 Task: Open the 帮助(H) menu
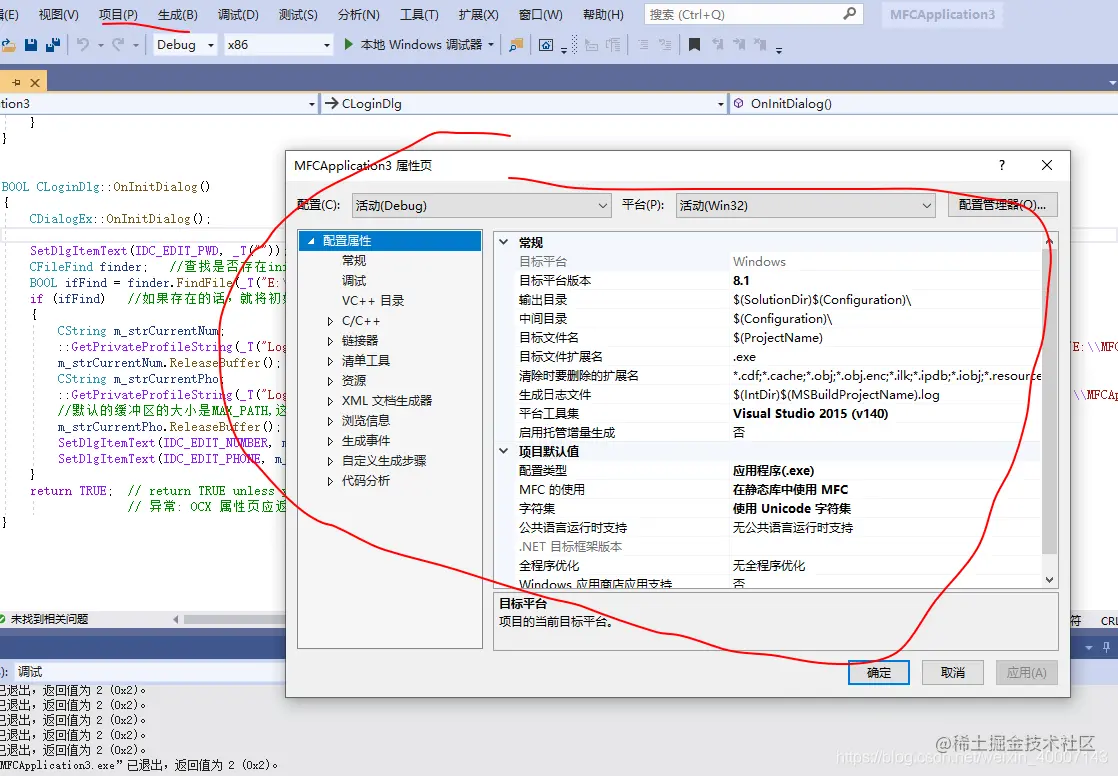[603, 14]
